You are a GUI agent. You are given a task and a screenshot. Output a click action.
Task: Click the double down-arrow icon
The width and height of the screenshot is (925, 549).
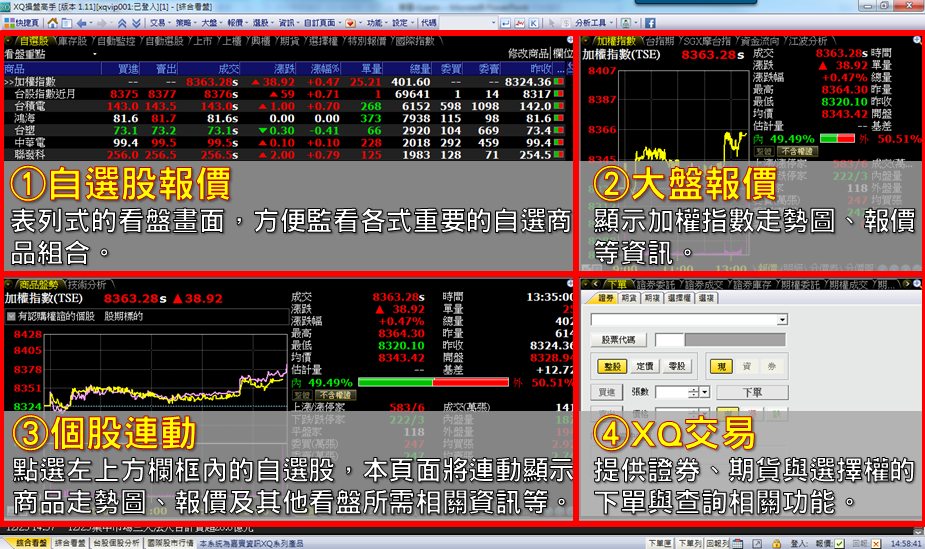click(x=136, y=23)
